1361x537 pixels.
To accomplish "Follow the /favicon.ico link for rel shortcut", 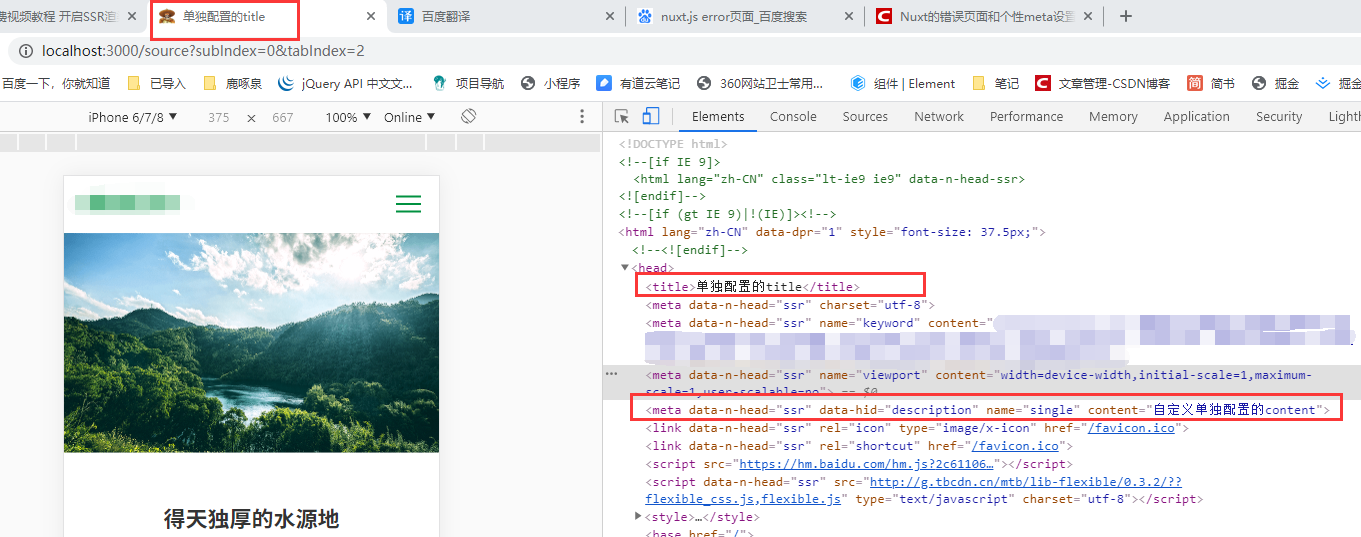I will coord(1014,446).
